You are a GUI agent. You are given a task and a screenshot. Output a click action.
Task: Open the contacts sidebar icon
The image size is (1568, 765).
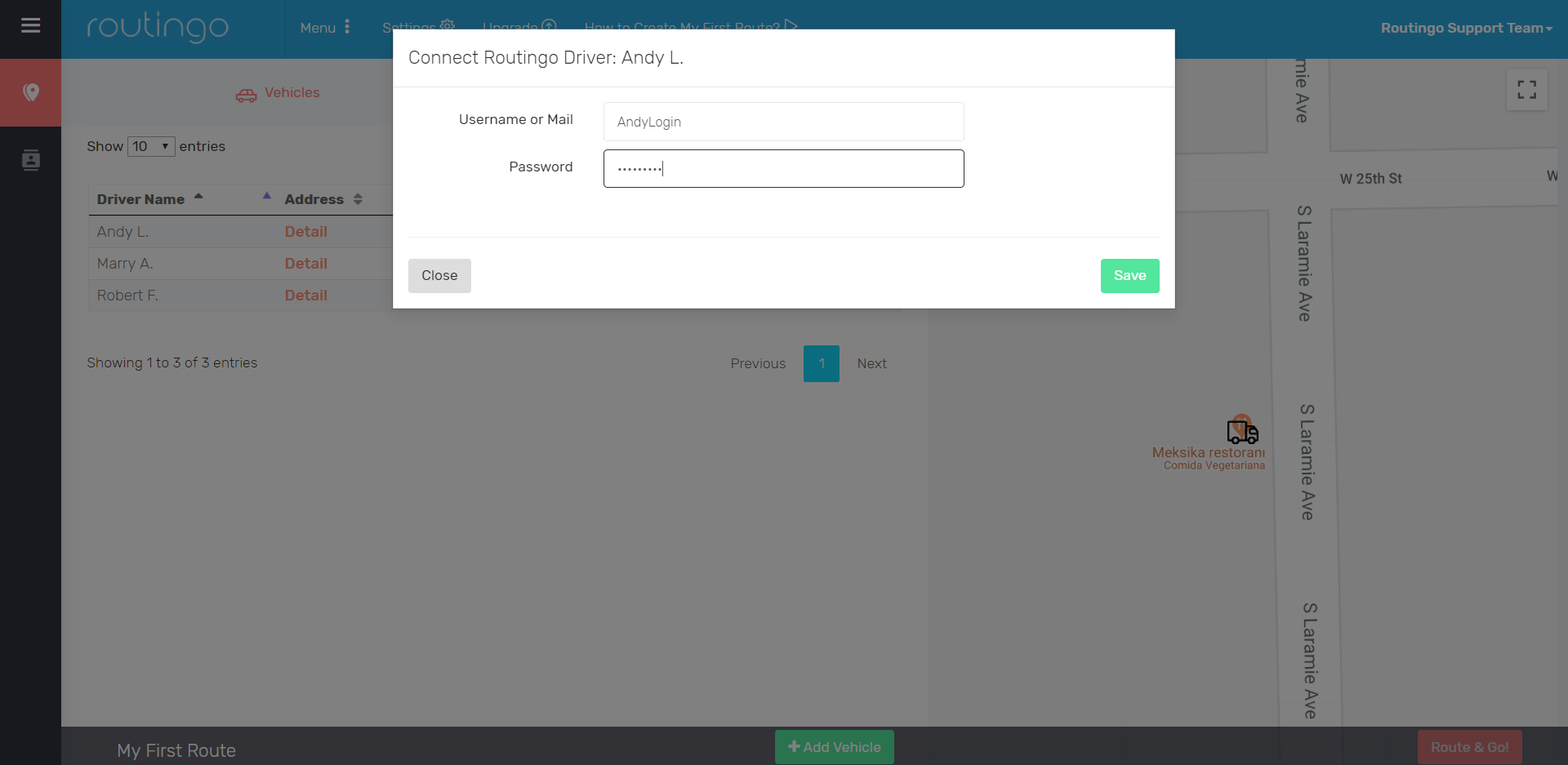click(x=31, y=160)
